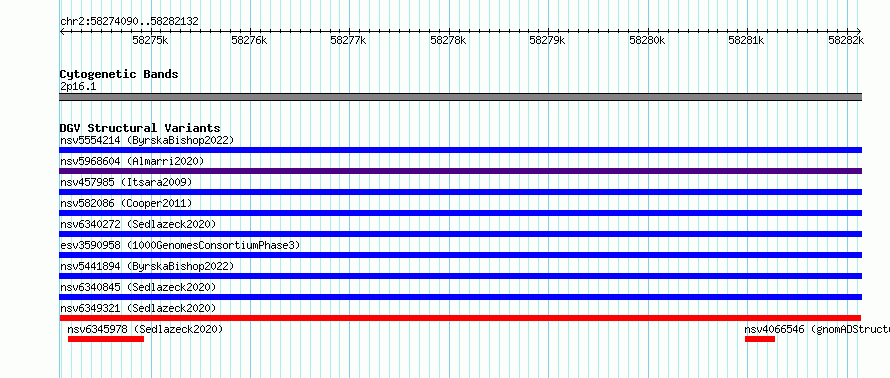Click the 58279k ruler tick label
This screenshot has width=890, height=378.
tap(547, 40)
